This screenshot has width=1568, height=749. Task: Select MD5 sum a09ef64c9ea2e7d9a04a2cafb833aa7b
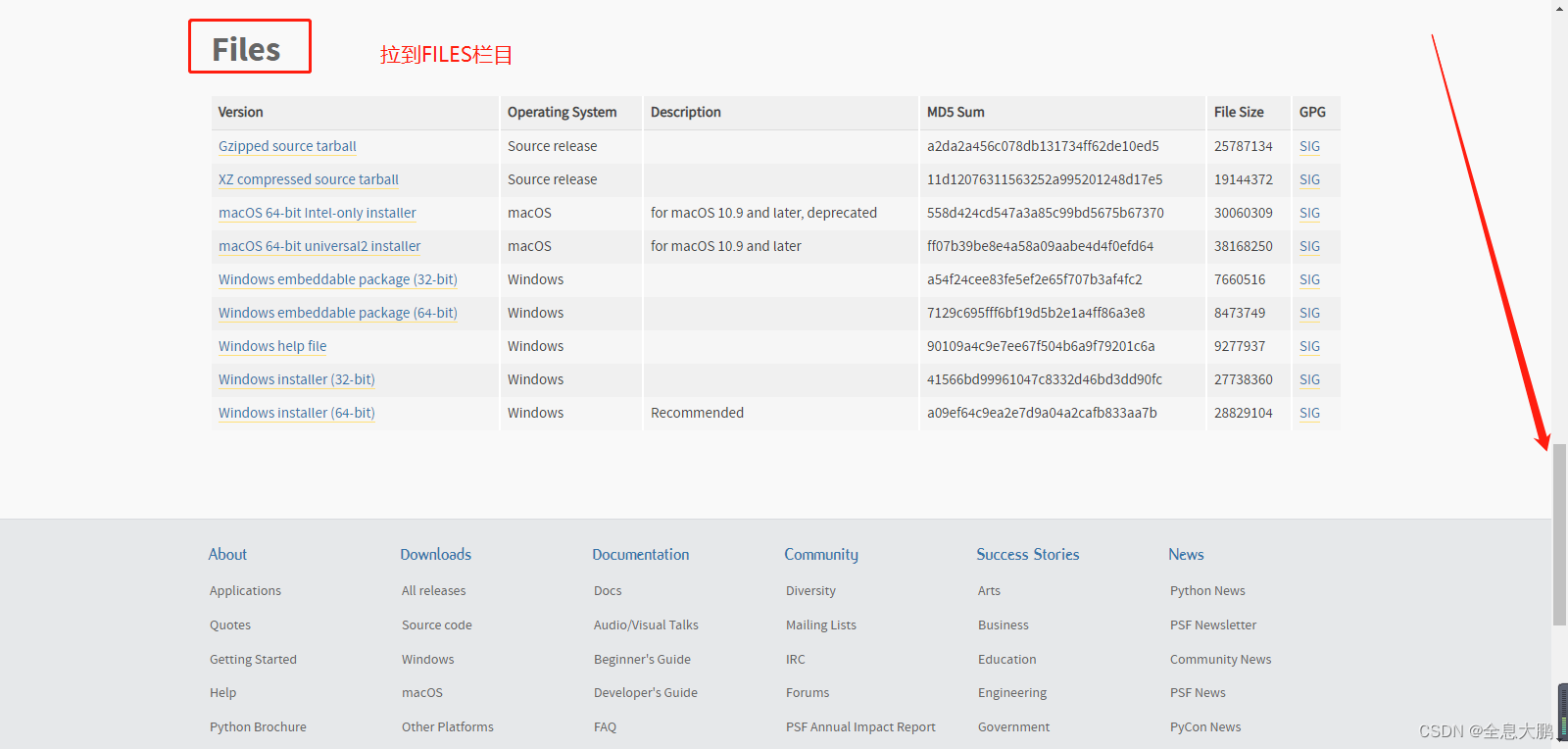(1042, 413)
